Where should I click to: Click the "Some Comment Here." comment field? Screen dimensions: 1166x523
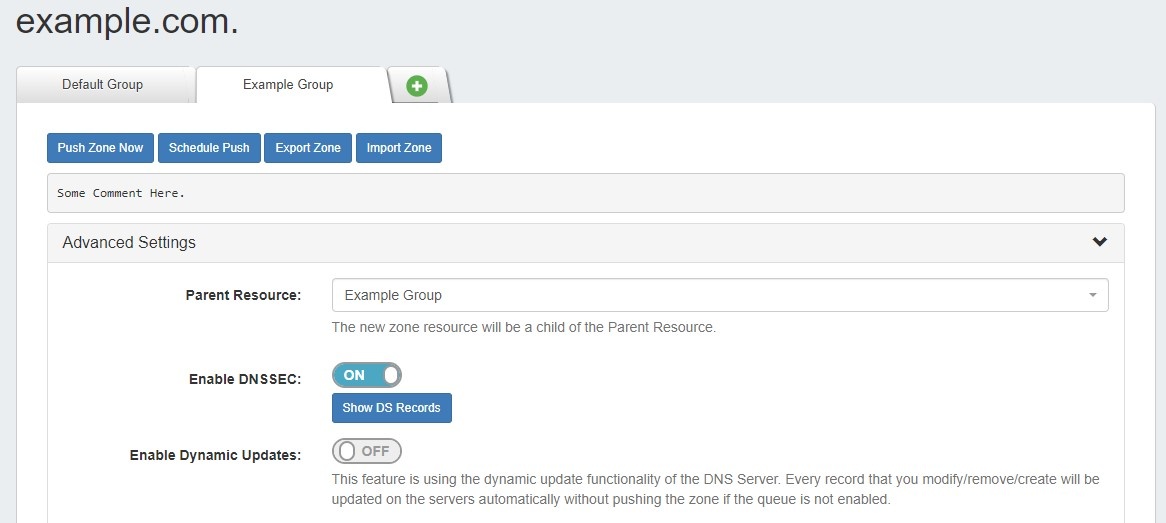tap(585, 193)
